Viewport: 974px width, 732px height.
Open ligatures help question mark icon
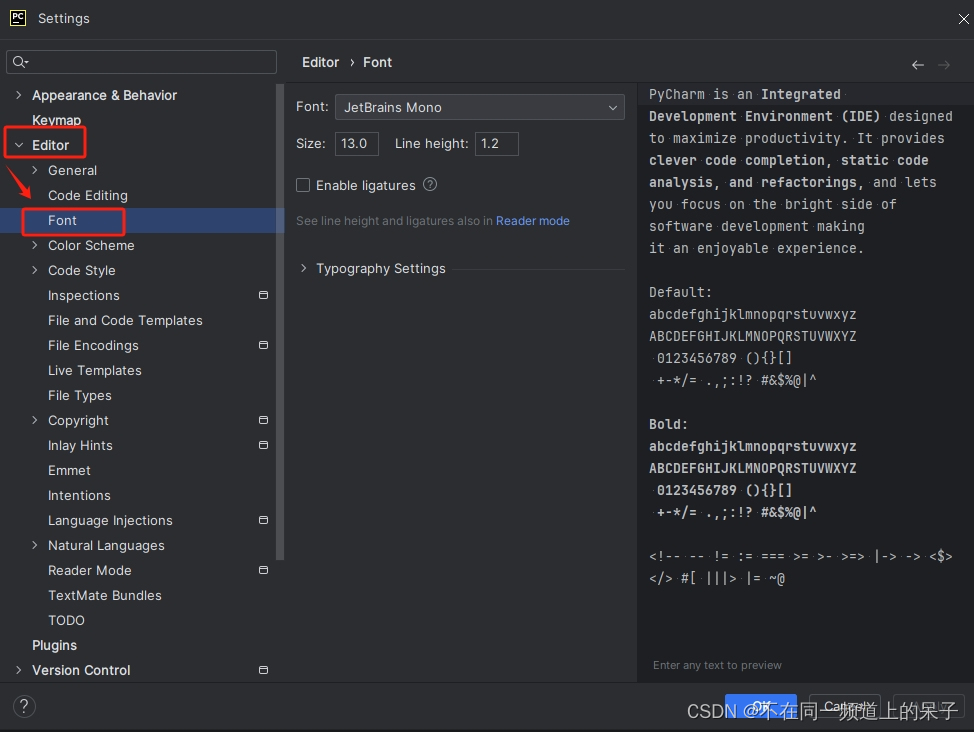430,185
